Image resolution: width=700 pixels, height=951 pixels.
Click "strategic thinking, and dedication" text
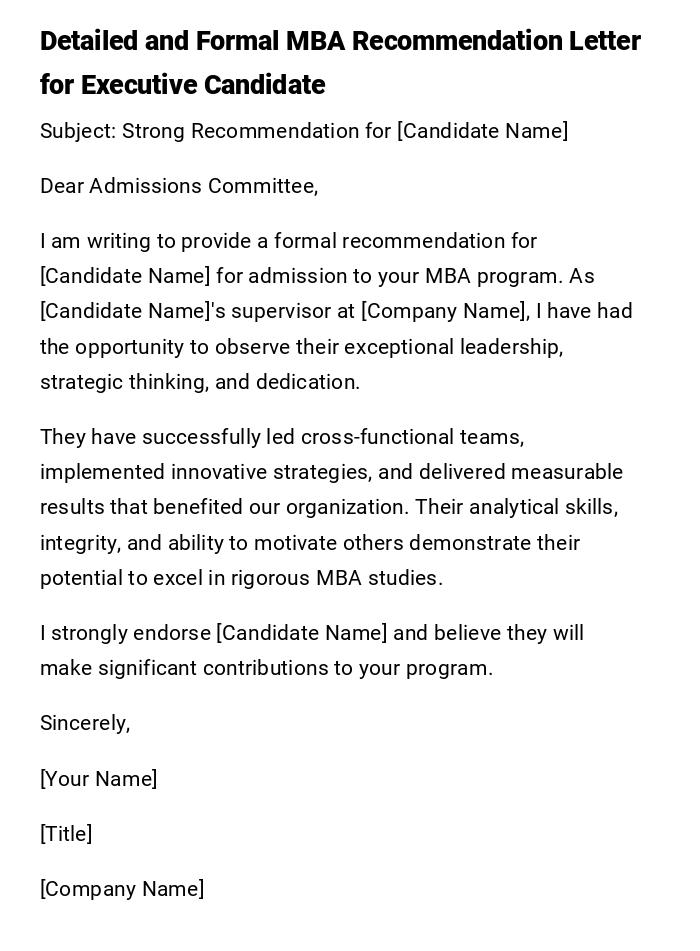click(200, 382)
